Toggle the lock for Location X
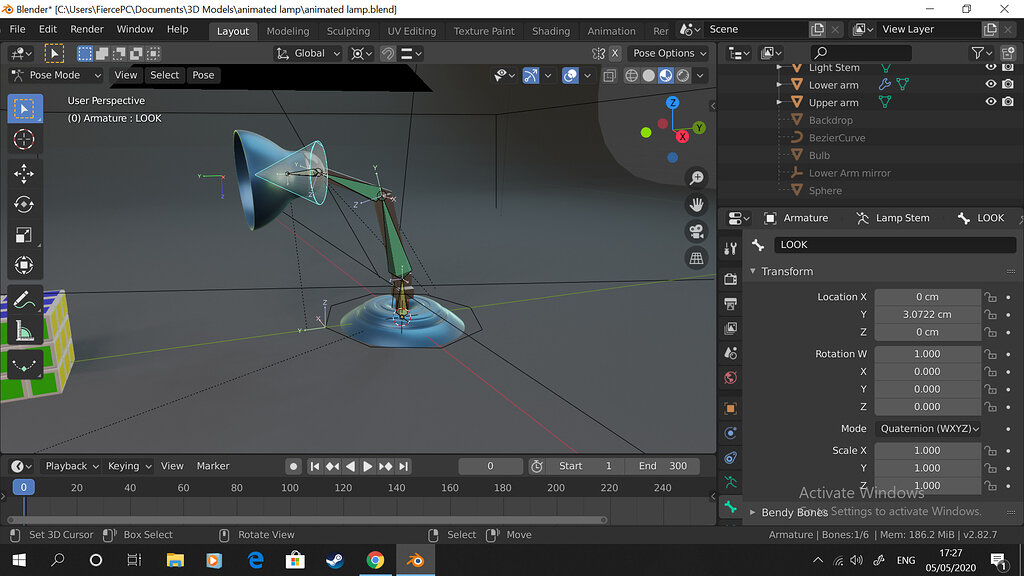The width and height of the screenshot is (1024, 576). (990, 297)
